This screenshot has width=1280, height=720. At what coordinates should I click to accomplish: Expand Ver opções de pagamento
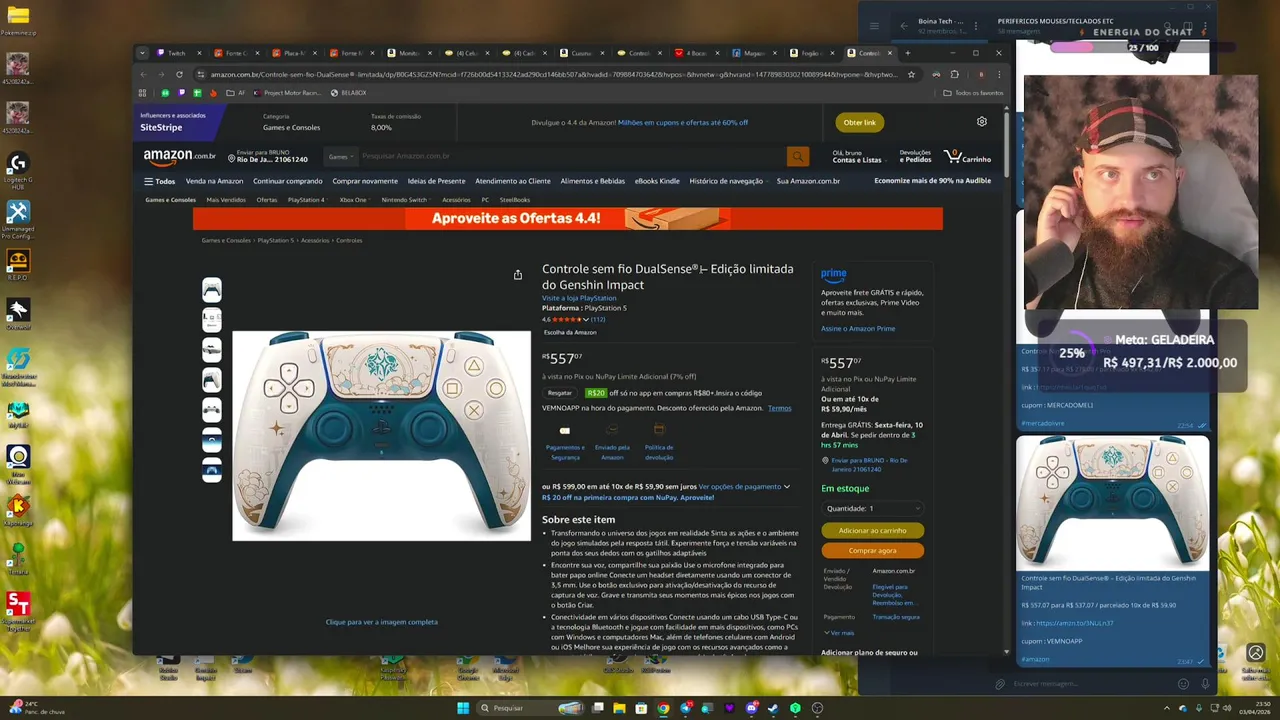(x=744, y=487)
